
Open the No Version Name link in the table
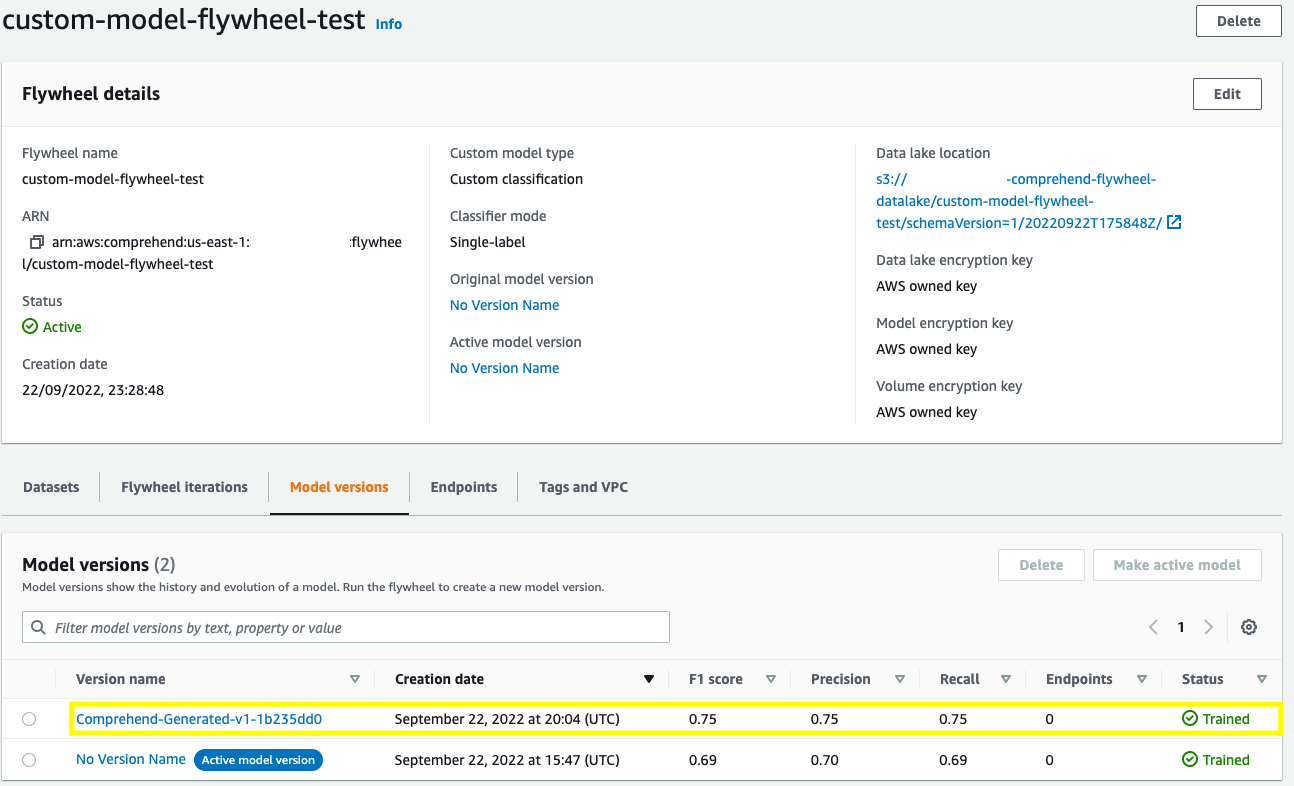pyautogui.click(x=131, y=759)
